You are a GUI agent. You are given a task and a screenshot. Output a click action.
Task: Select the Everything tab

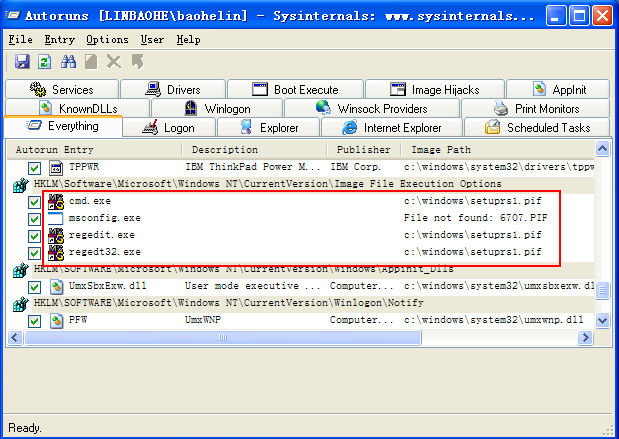click(63, 126)
